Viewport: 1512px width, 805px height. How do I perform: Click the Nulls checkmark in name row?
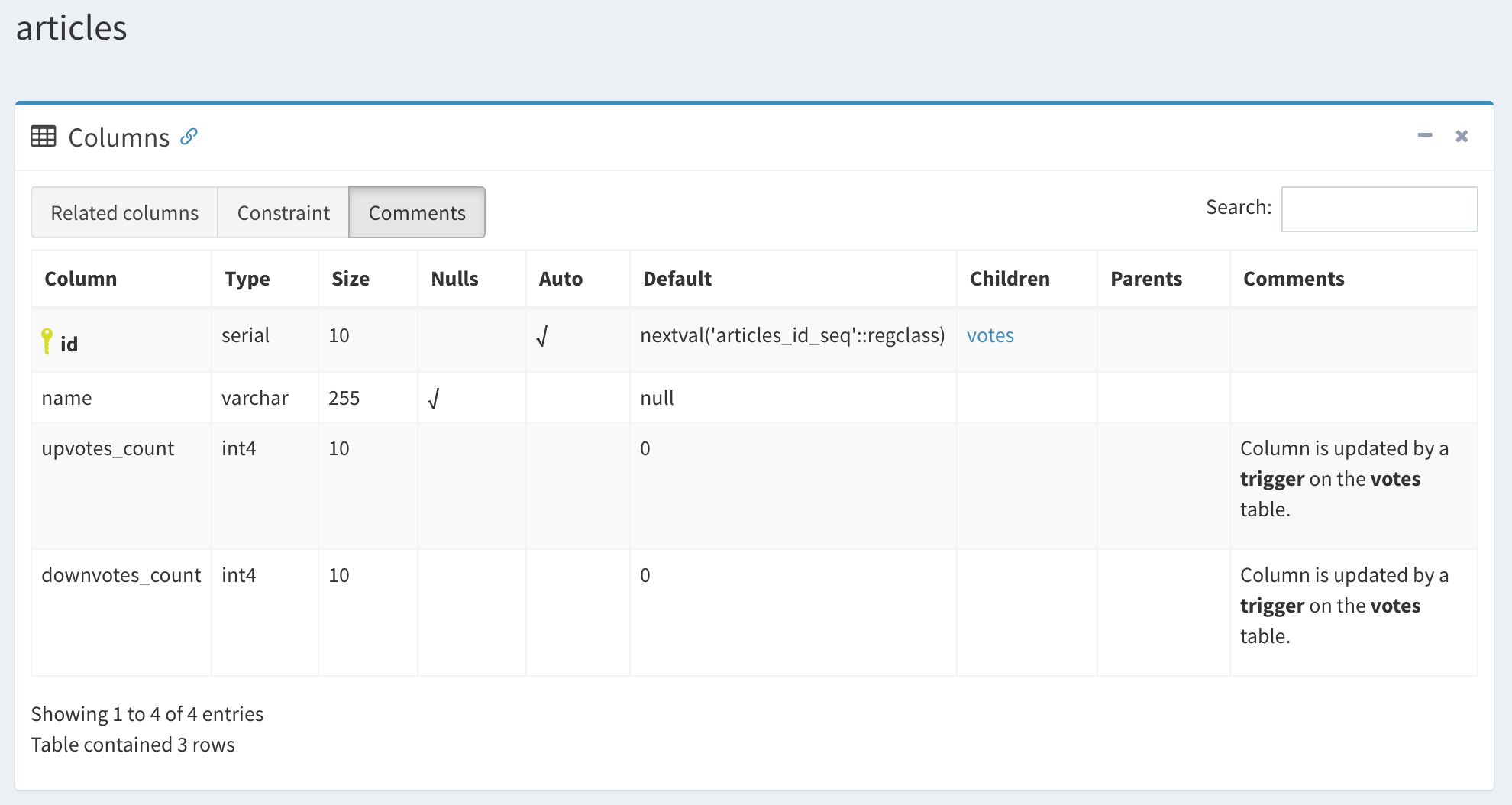pyautogui.click(x=433, y=399)
